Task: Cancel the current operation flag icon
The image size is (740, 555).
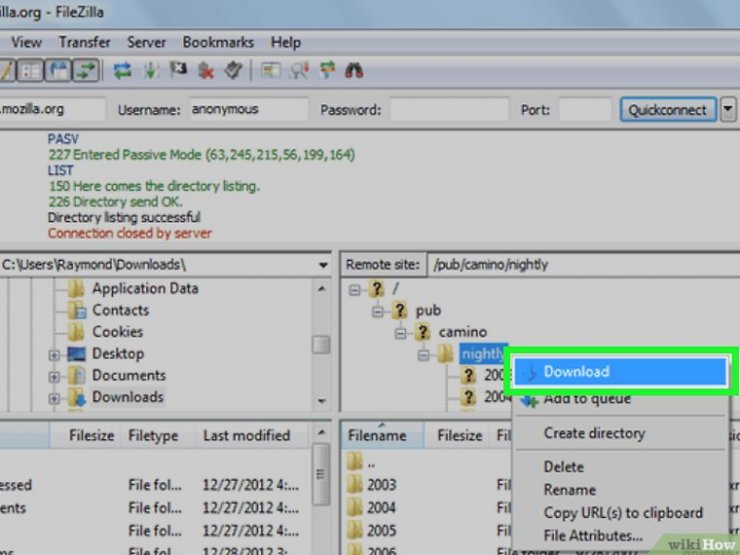Action: coord(178,70)
